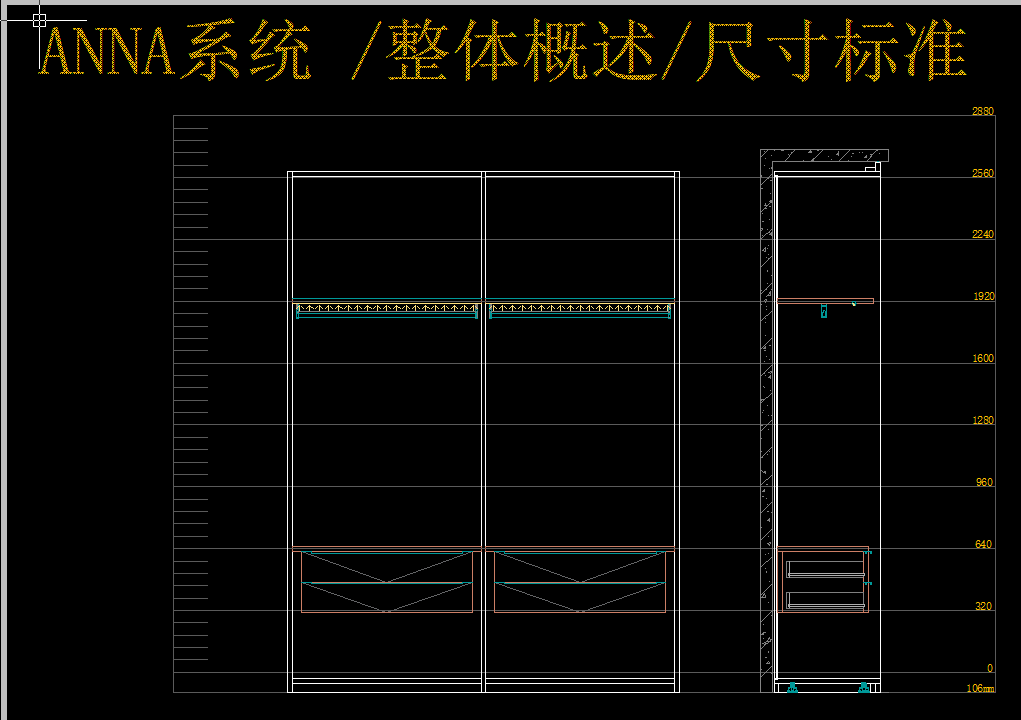Click the ceiling concrete hatch above side view
This screenshot has height=720, width=1021.
click(820, 155)
